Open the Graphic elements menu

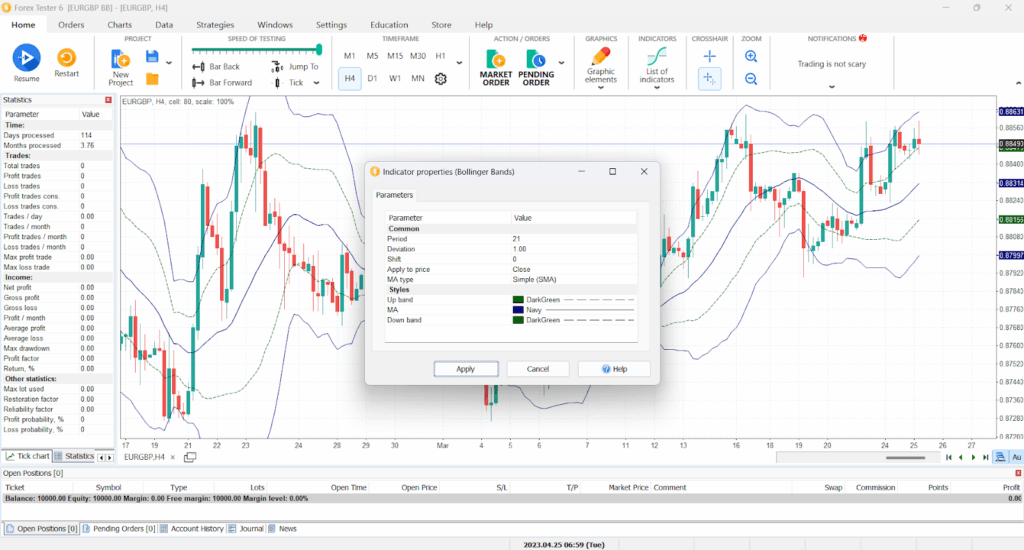(601, 67)
